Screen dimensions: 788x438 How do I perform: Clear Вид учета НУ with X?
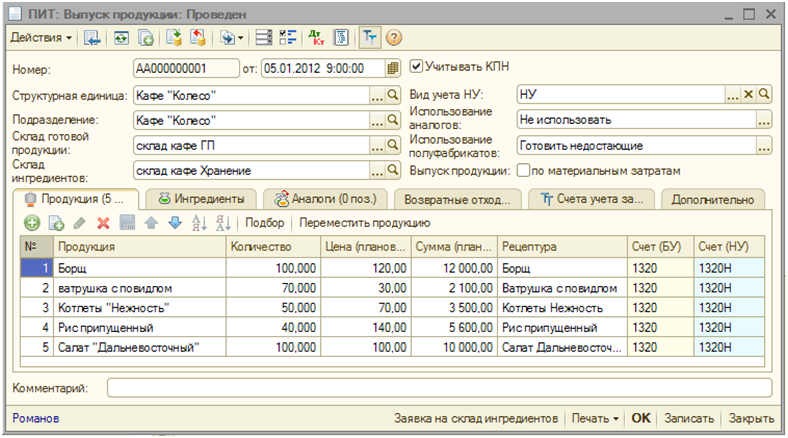tap(748, 94)
